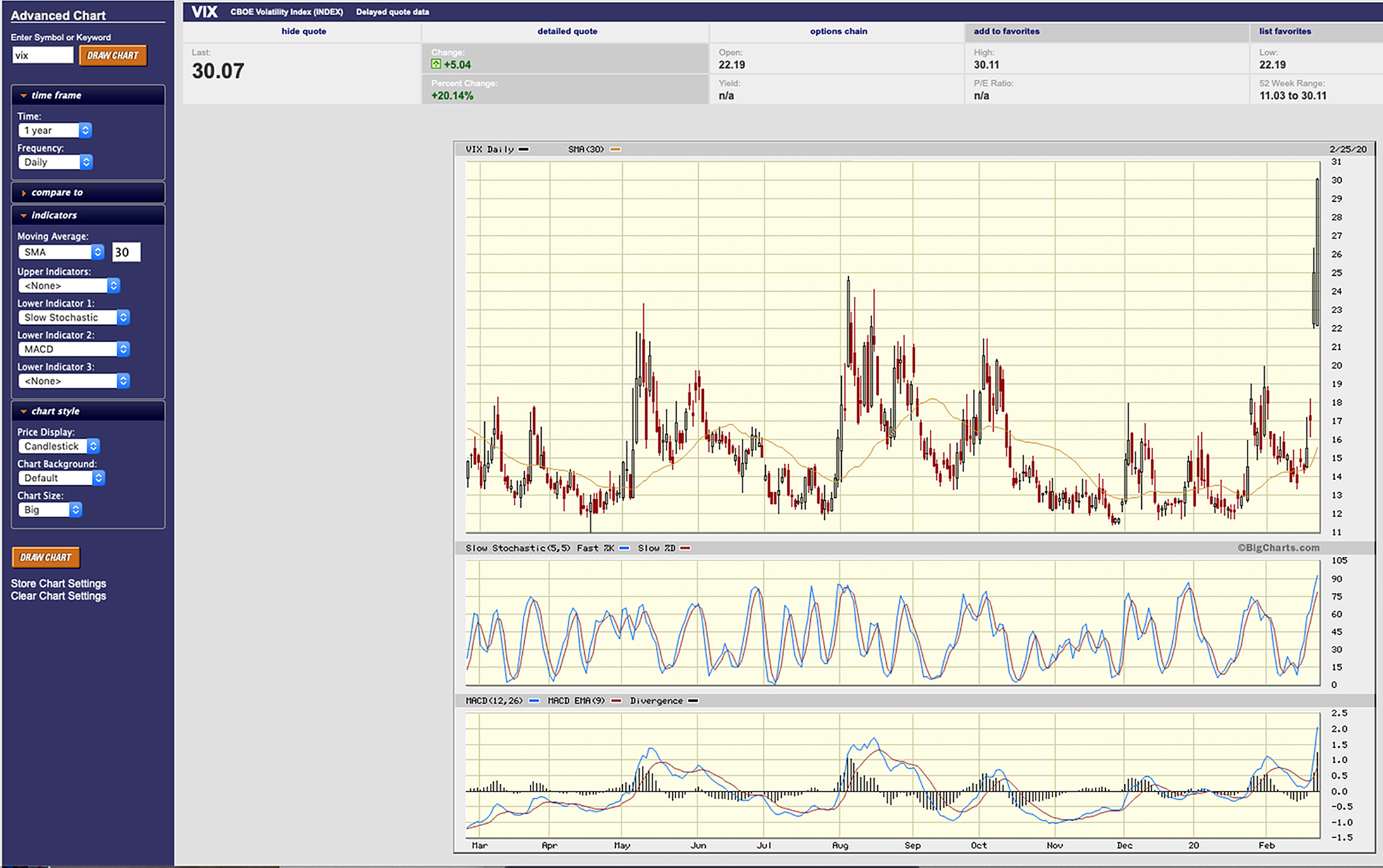The width and height of the screenshot is (1383, 868).
Task: Click the Fast %K blue legend marker
Action: point(624,549)
